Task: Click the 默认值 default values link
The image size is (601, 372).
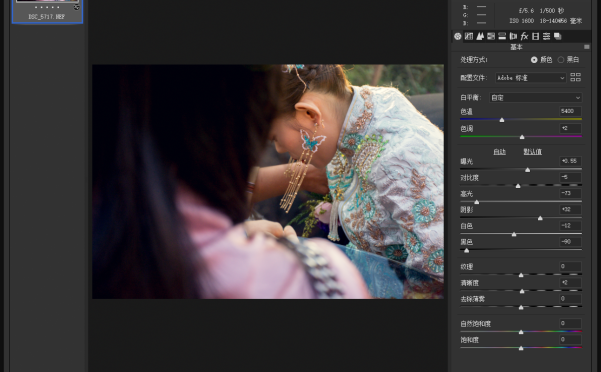Action: pos(532,152)
